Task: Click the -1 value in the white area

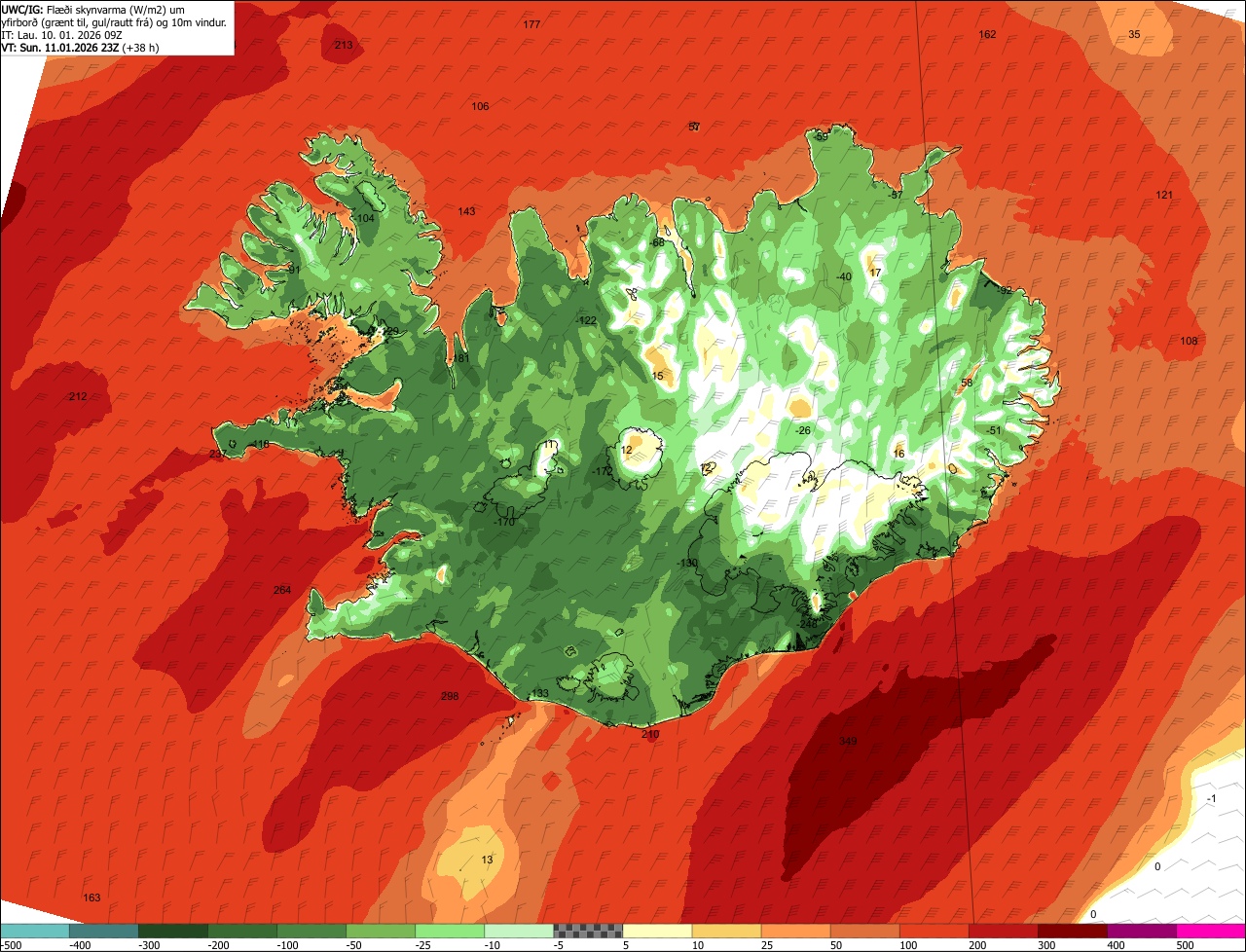Action: (1211, 798)
